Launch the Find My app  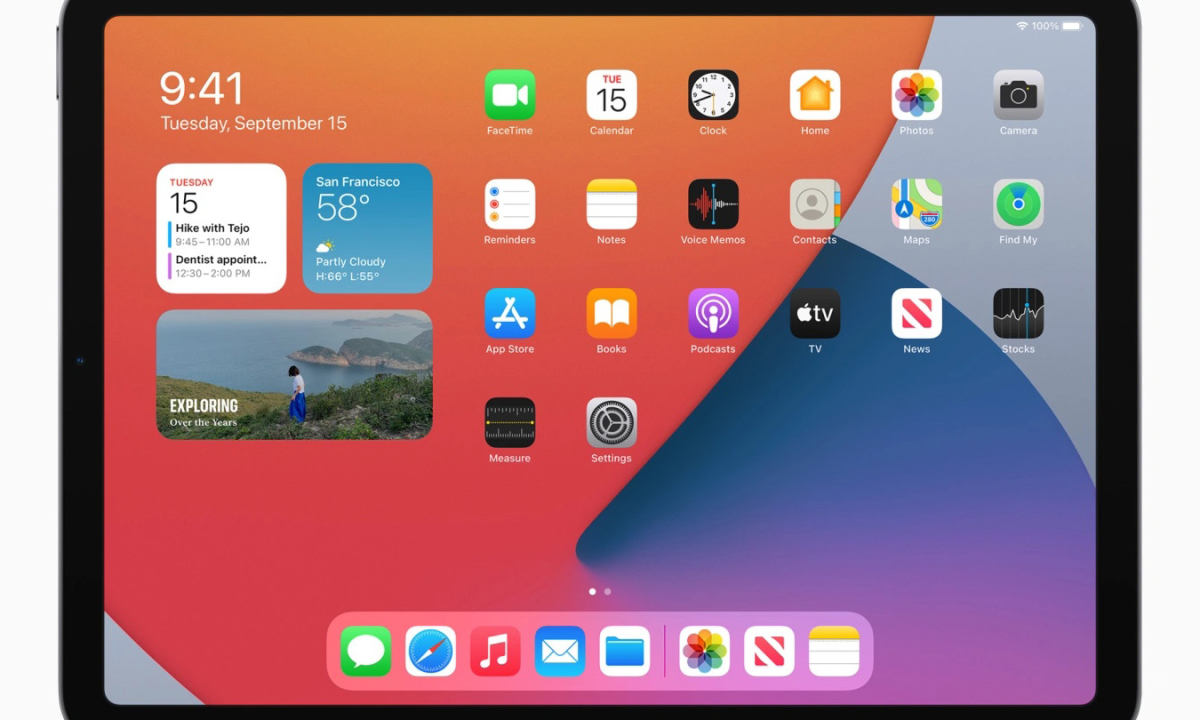coord(1018,204)
